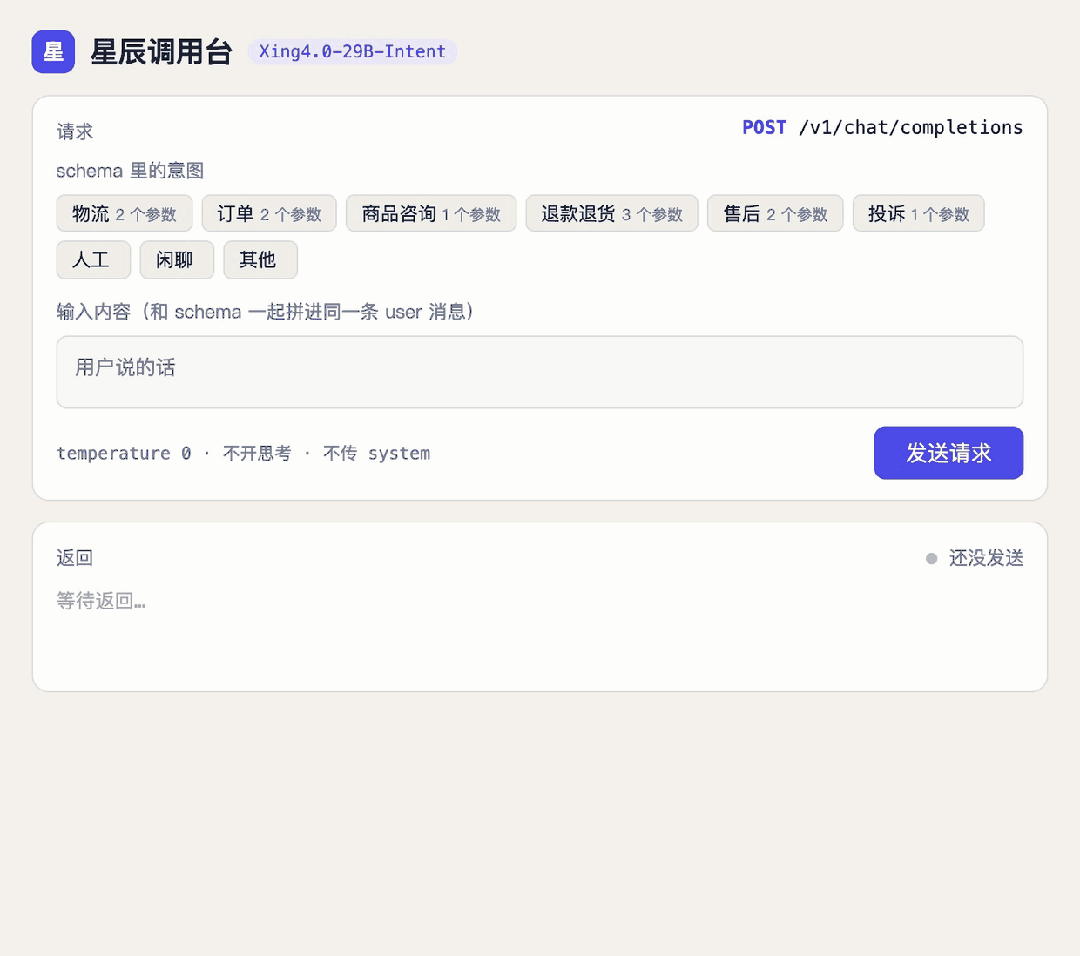Click the 星辰调用台 title
This screenshot has width=1080, height=956.
tap(161, 52)
